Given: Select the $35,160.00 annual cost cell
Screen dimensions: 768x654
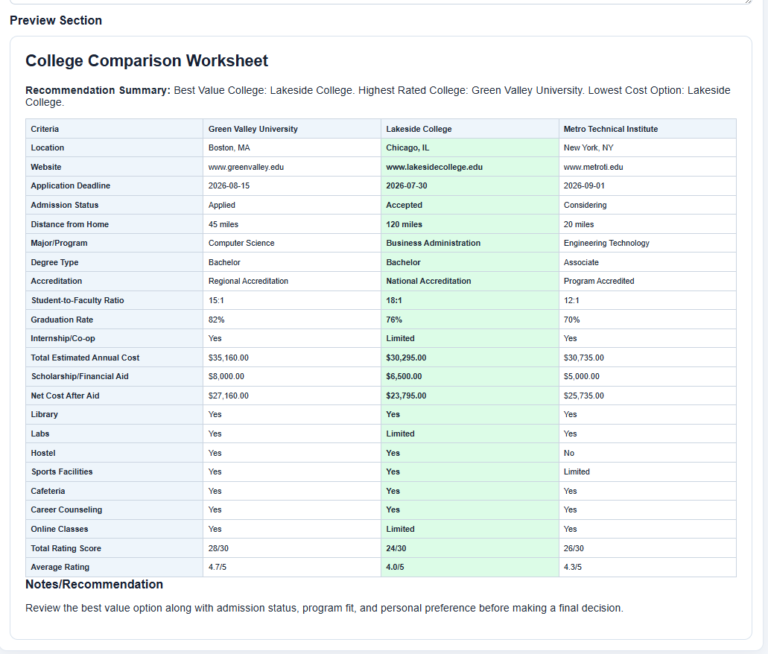Looking at the screenshot, I should [x=292, y=358].
